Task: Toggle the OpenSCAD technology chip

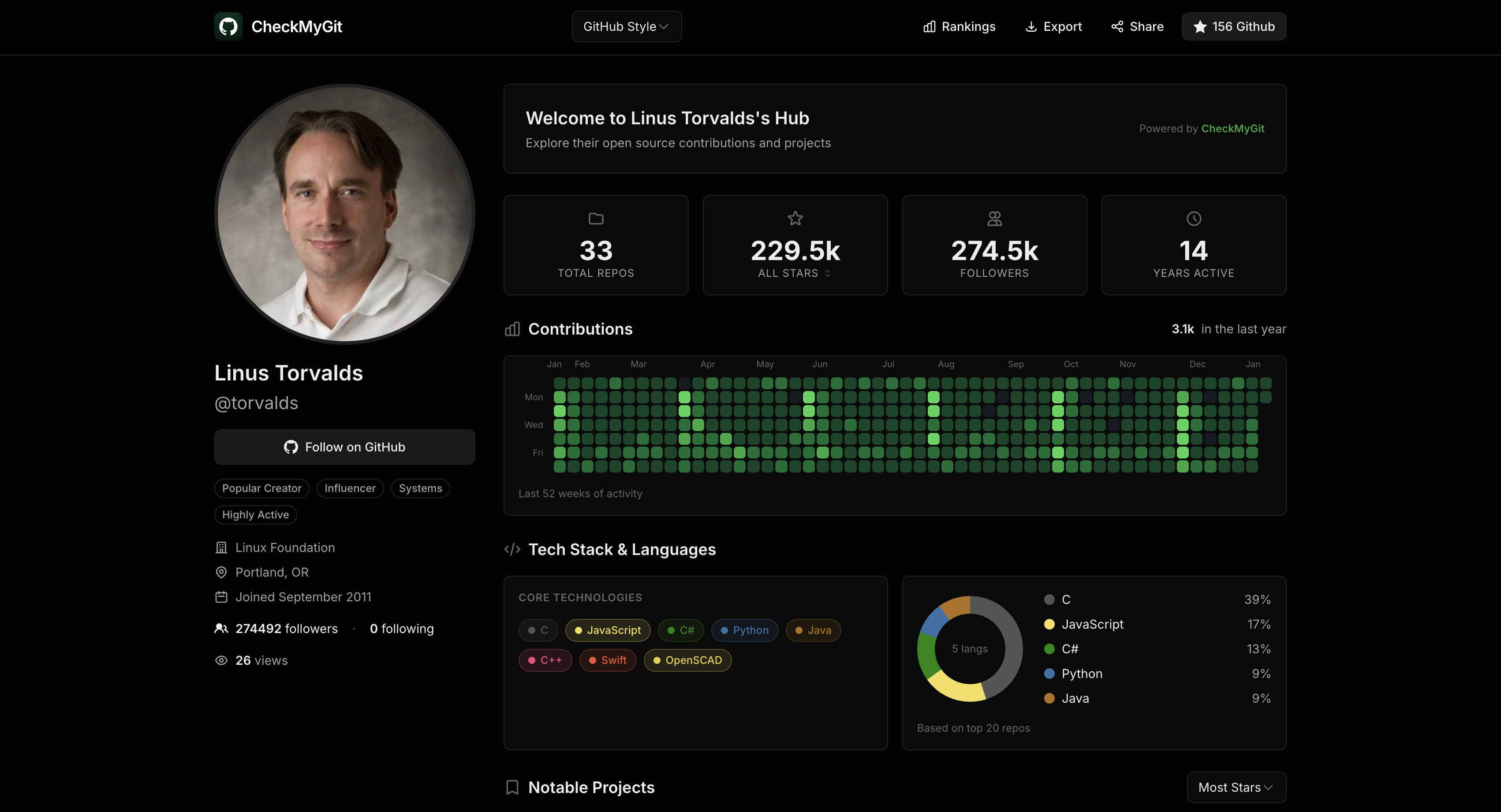Action: [687, 660]
